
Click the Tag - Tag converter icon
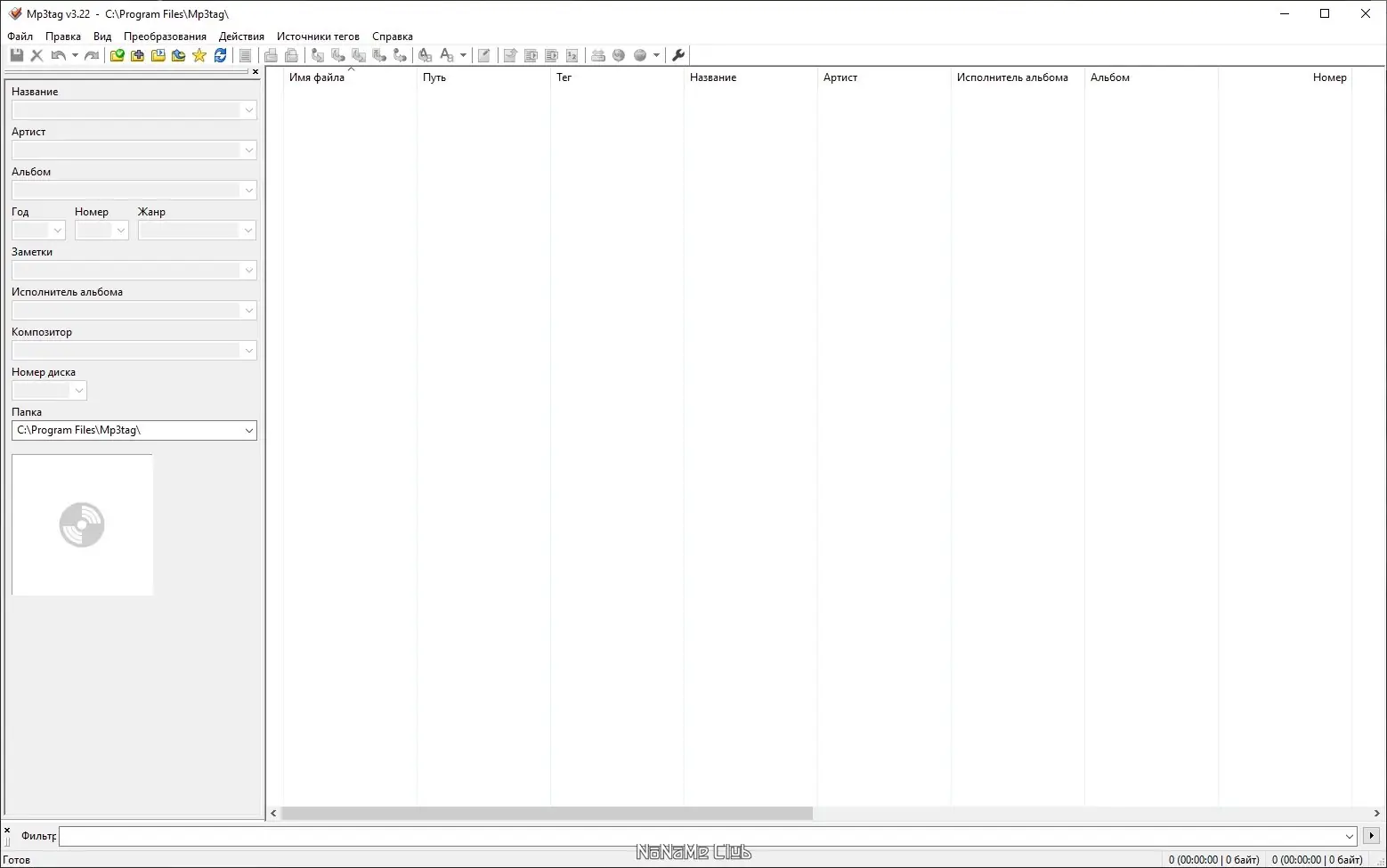pyautogui.click(x=400, y=55)
